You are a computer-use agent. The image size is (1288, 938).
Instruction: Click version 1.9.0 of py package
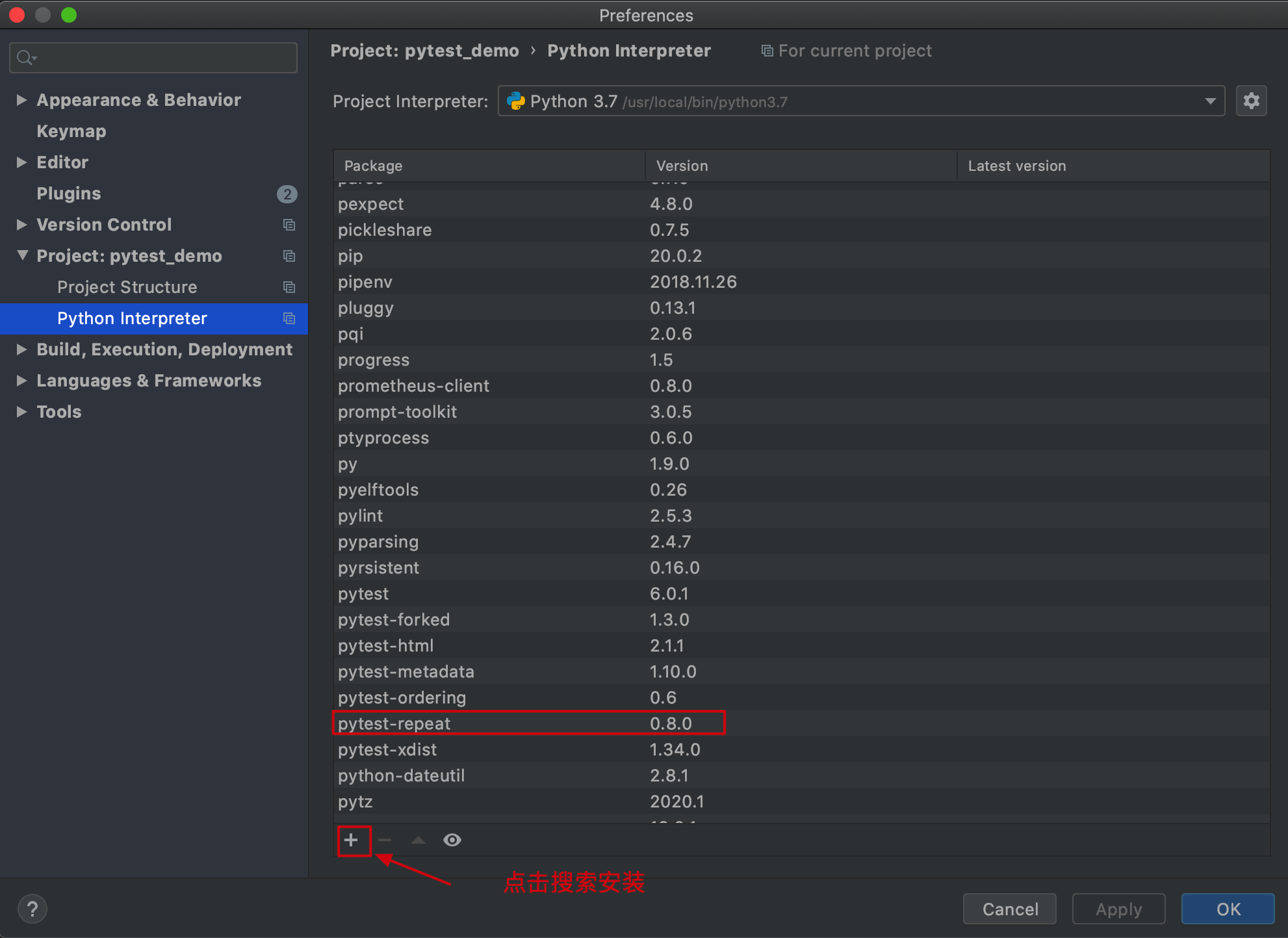pyautogui.click(x=669, y=464)
